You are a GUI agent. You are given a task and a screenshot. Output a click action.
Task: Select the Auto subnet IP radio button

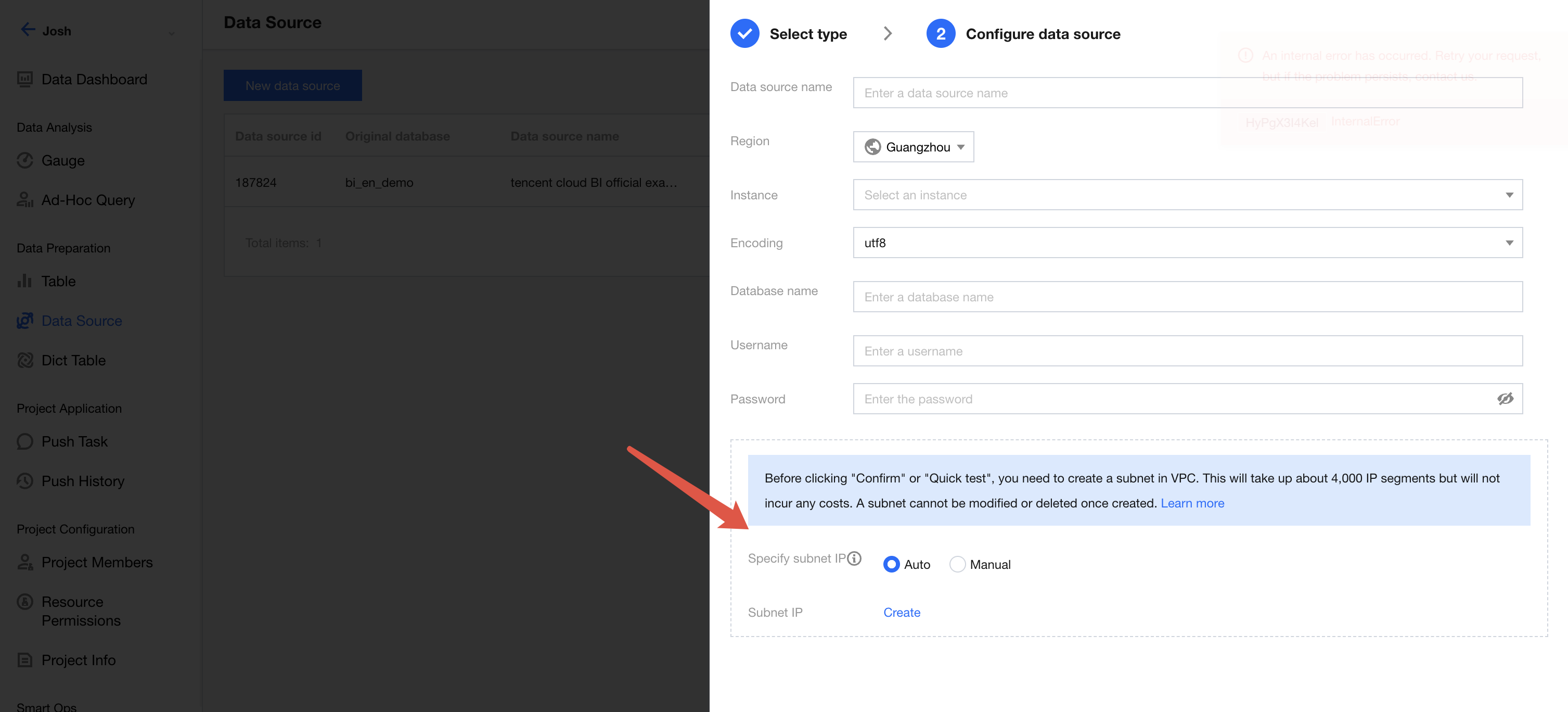tap(891, 564)
